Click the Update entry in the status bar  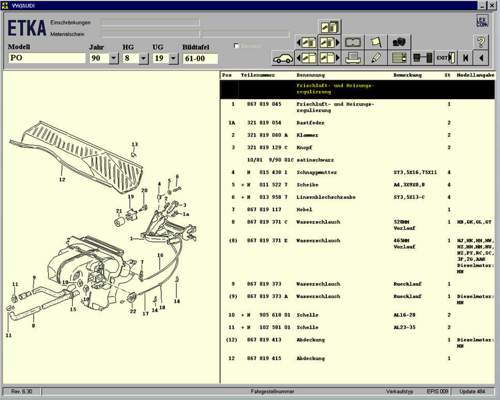point(472,391)
